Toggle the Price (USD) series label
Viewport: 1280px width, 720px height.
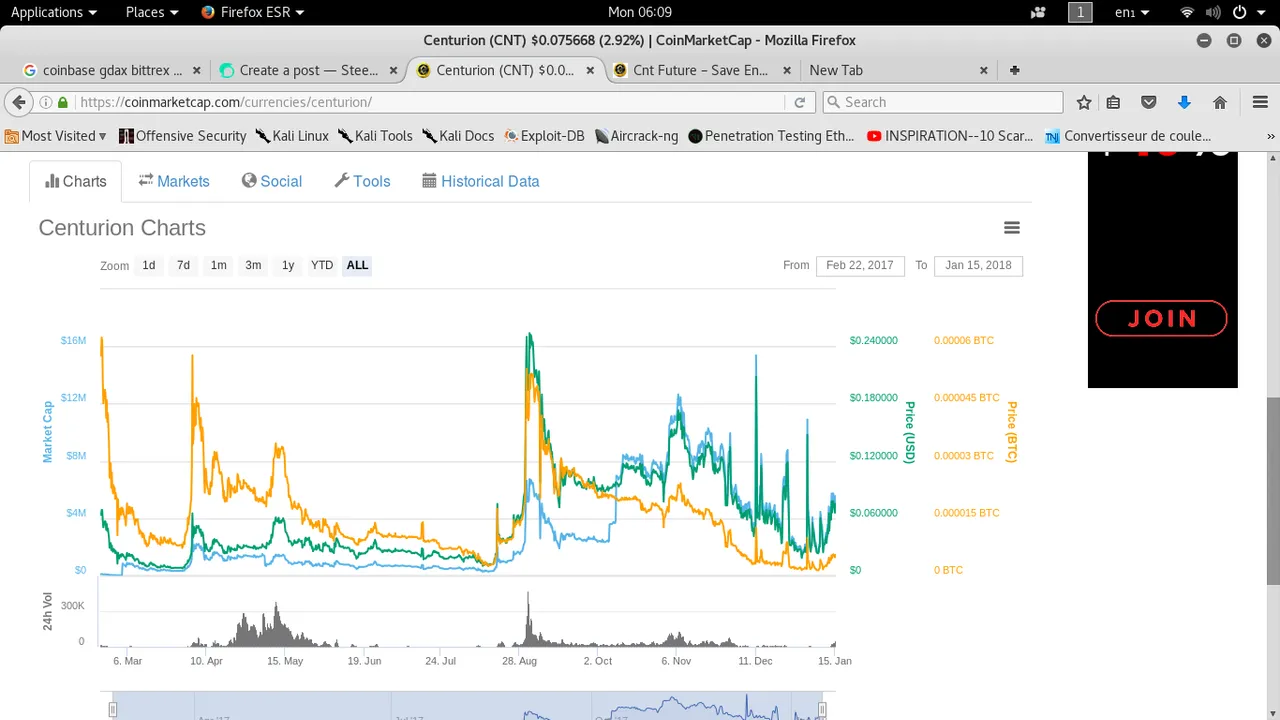pyautogui.click(x=909, y=432)
